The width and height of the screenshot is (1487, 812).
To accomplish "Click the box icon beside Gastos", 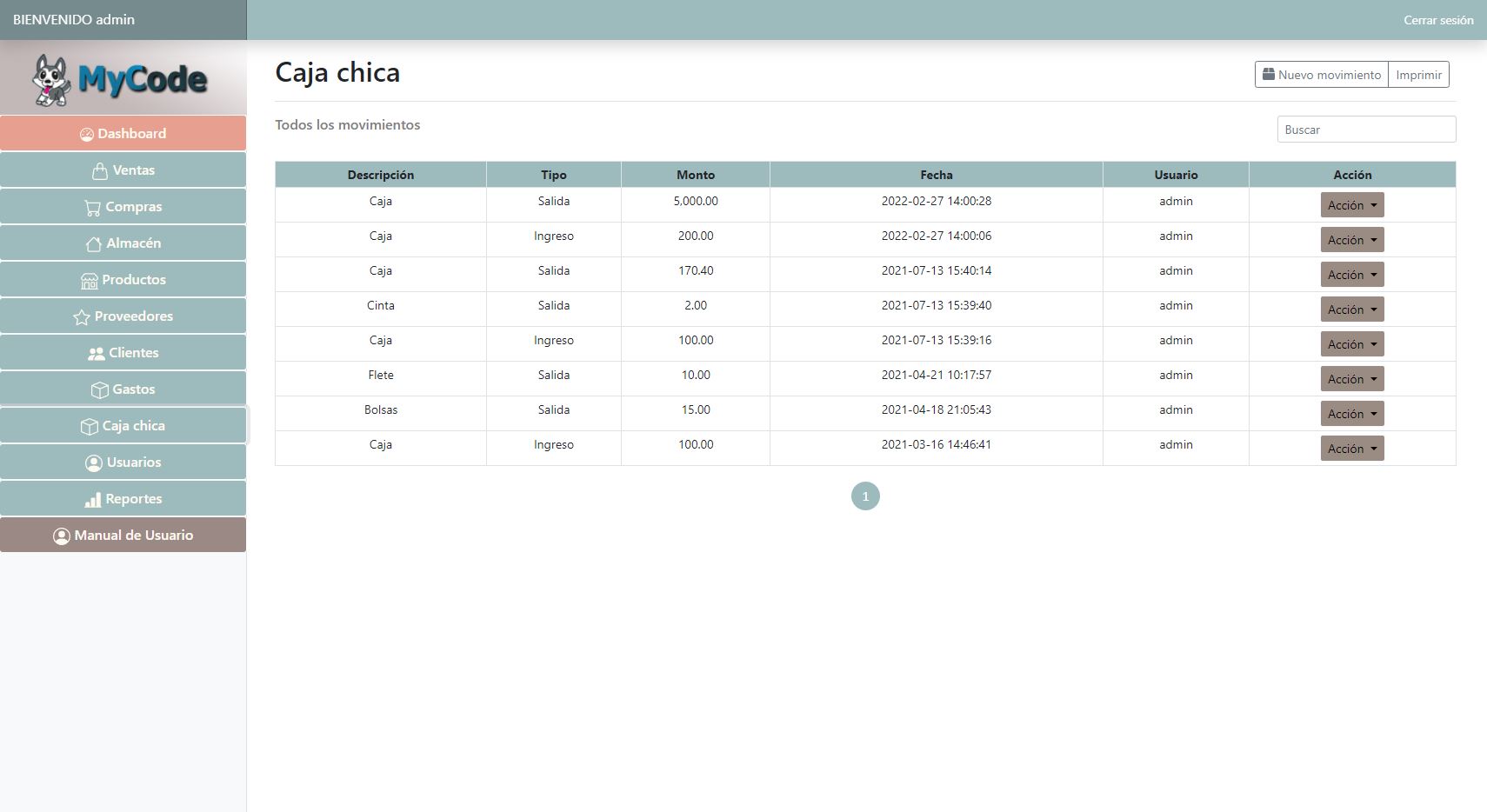I will pyautogui.click(x=99, y=390).
